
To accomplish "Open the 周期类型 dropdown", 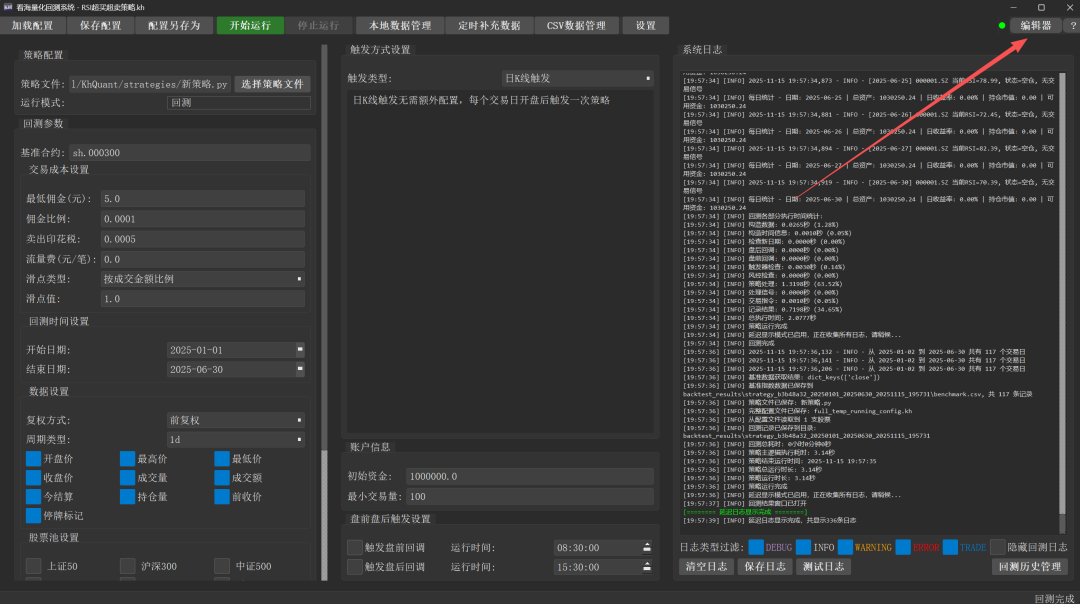I will tap(236, 439).
